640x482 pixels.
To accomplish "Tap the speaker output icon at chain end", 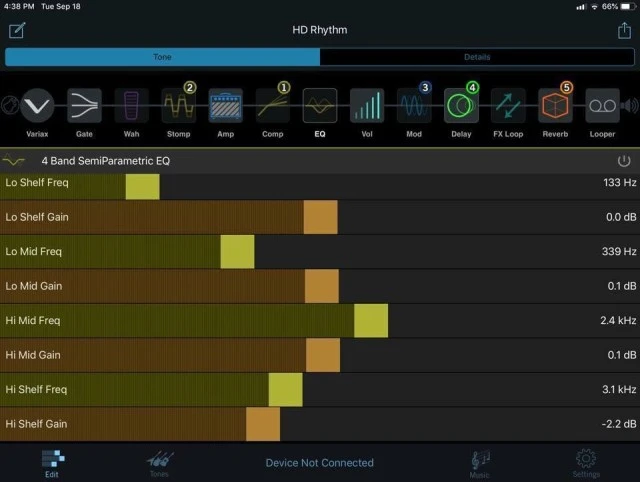I will [629, 106].
